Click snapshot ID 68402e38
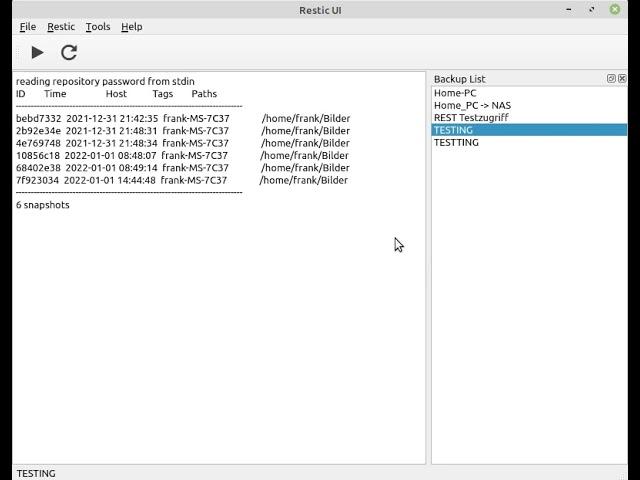640x480 pixels. coord(38,168)
